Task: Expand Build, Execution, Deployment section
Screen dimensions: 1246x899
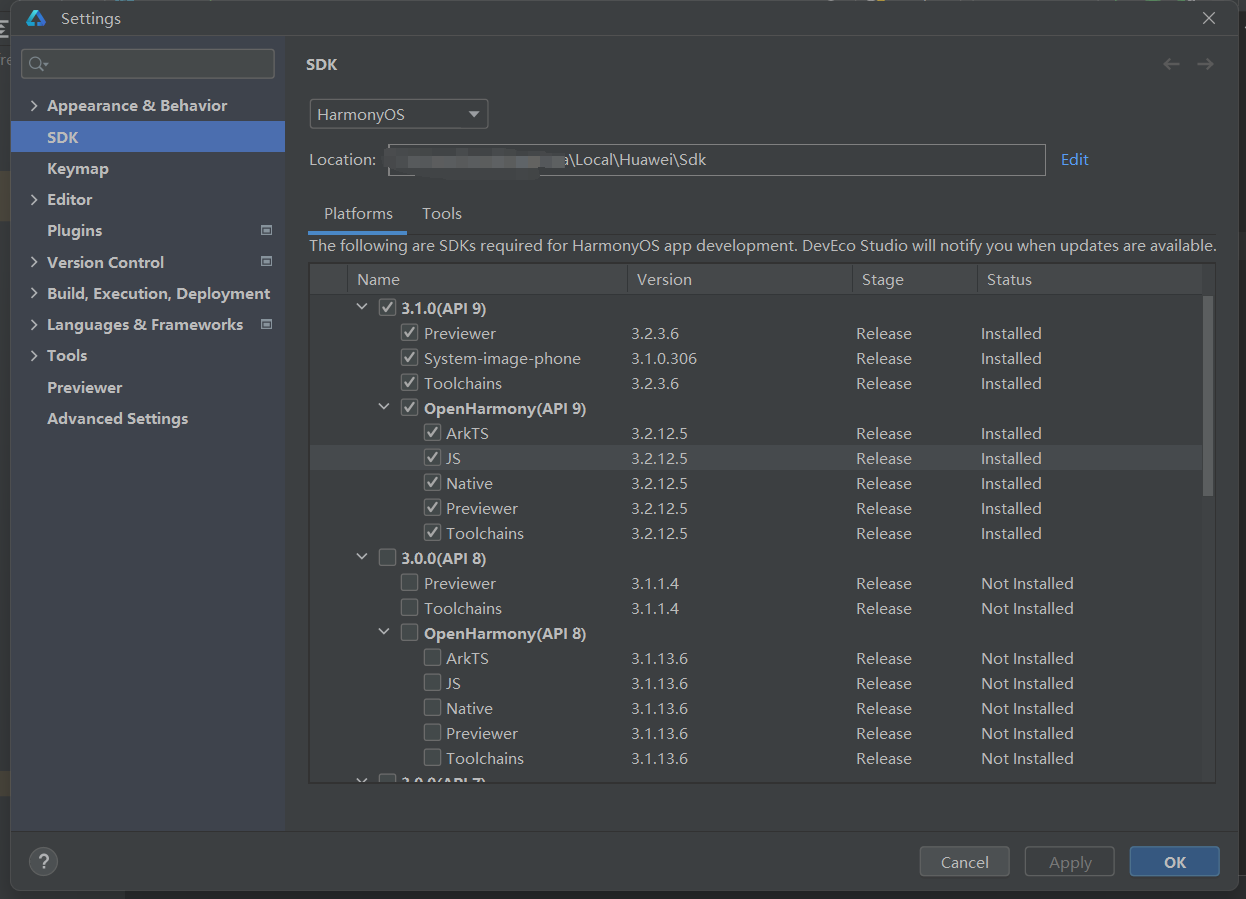Action: (34, 294)
